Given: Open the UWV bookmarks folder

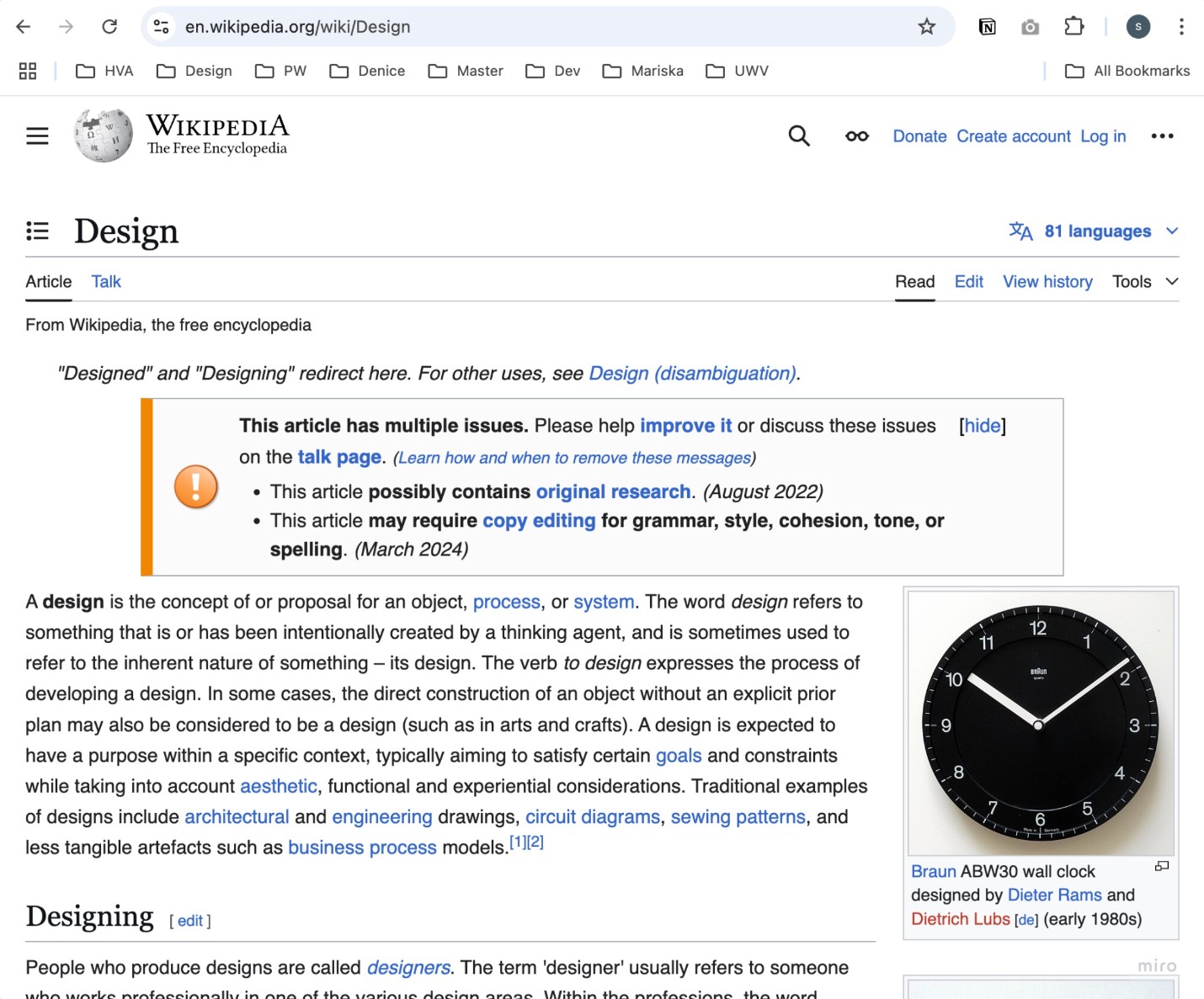Looking at the screenshot, I should point(738,71).
